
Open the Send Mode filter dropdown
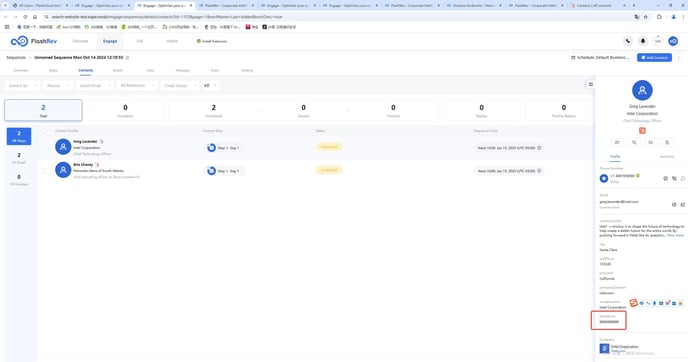click(x=94, y=86)
